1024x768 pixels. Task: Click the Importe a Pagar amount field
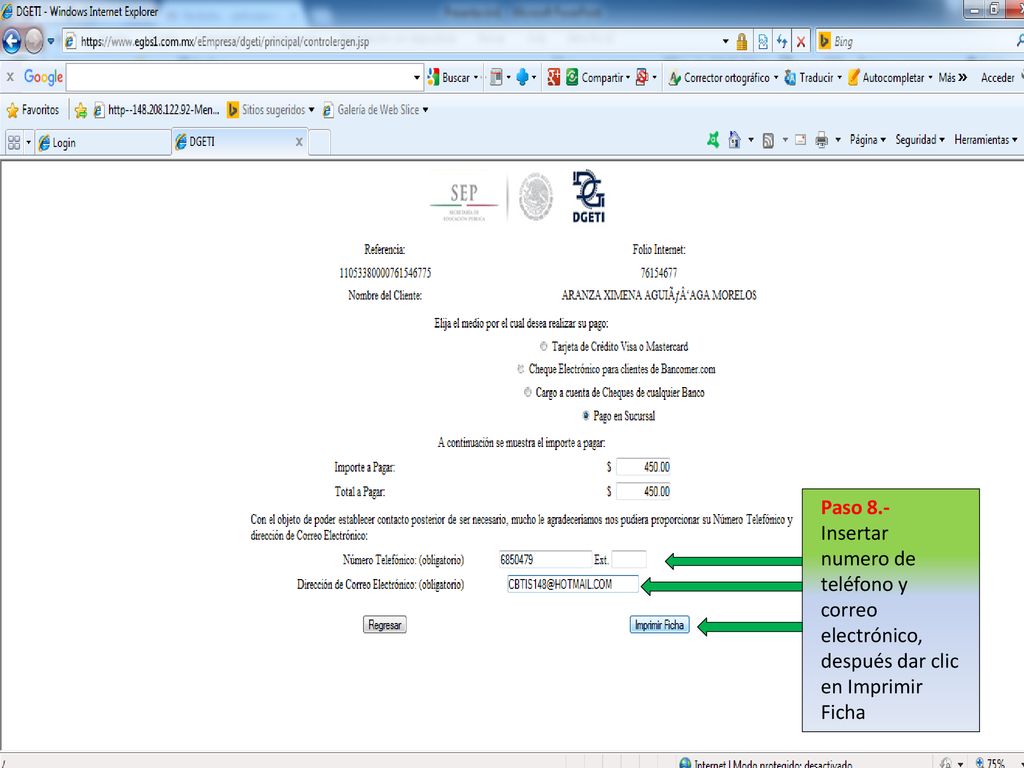pyautogui.click(x=643, y=467)
